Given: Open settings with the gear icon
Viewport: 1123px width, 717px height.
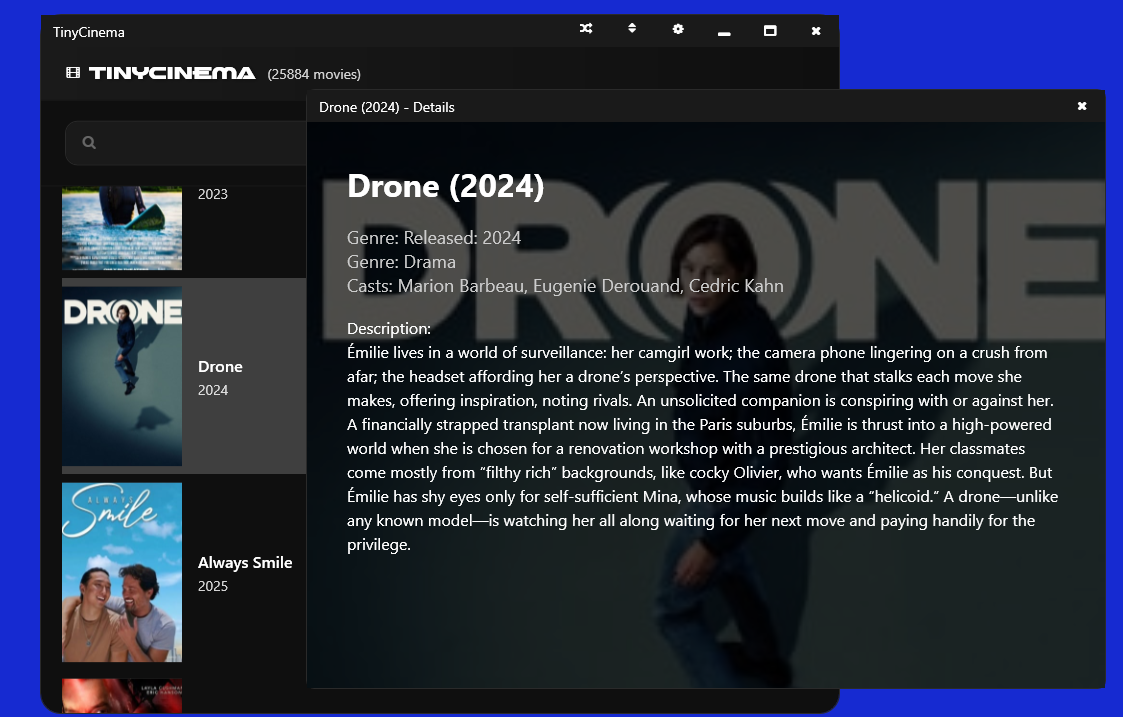Looking at the screenshot, I should (x=678, y=29).
